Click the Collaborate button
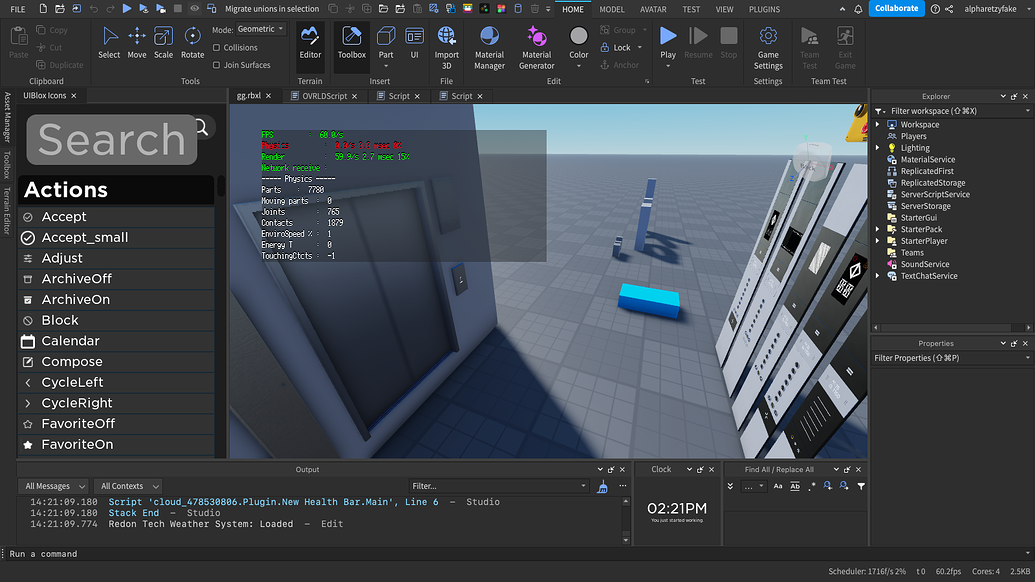The image size is (1035, 582). click(895, 8)
